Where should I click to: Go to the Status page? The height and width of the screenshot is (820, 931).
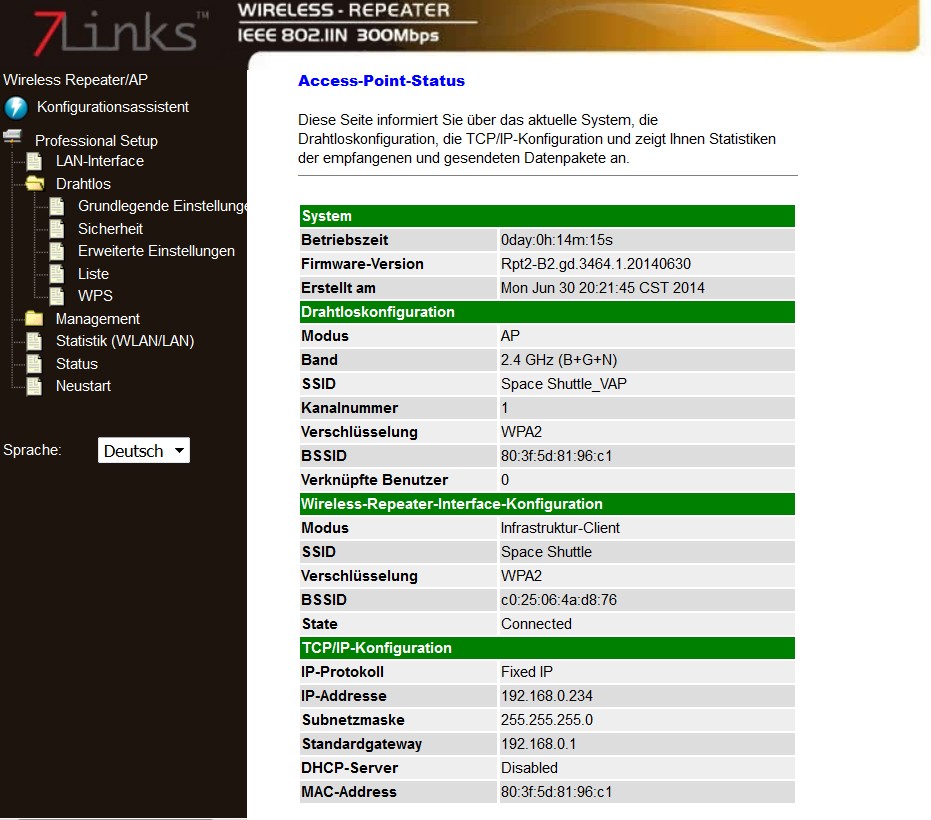pos(76,364)
